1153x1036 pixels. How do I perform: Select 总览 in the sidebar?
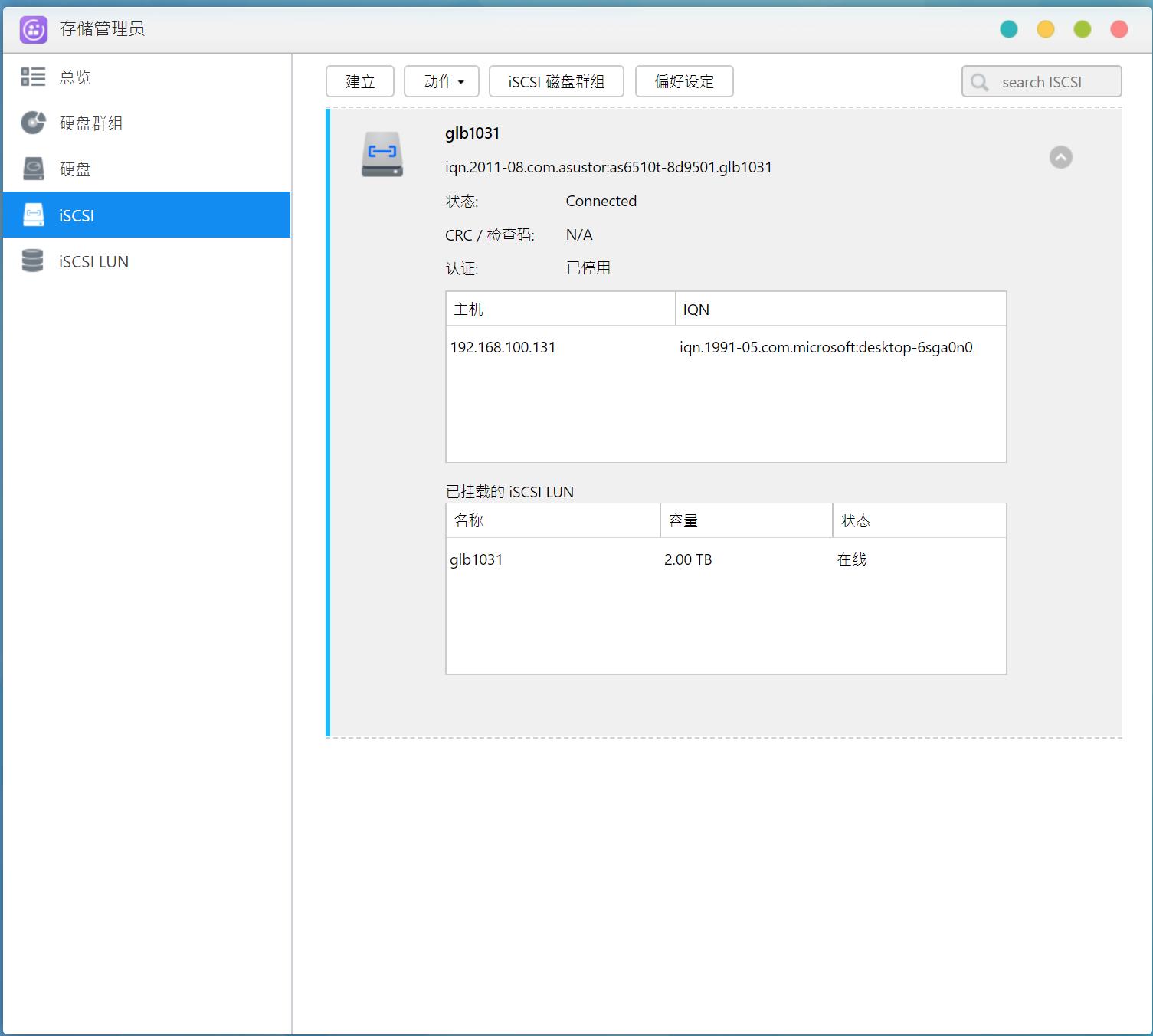click(75, 77)
